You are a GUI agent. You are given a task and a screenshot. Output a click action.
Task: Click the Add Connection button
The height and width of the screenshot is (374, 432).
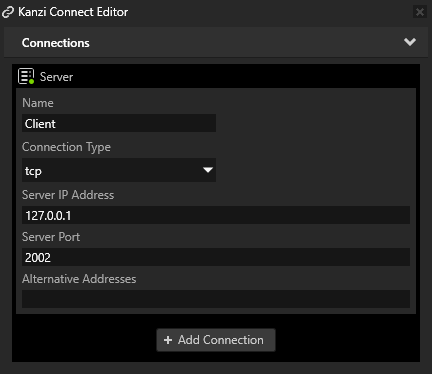(x=216, y=340)
